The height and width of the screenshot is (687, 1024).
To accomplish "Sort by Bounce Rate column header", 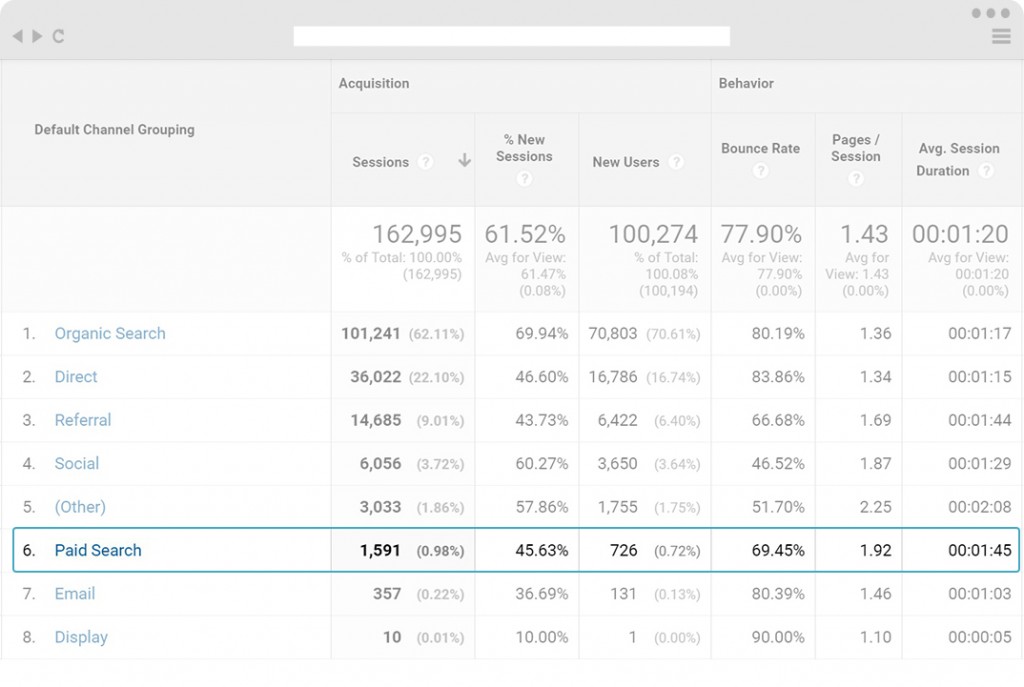I will (x=760, y=148).
